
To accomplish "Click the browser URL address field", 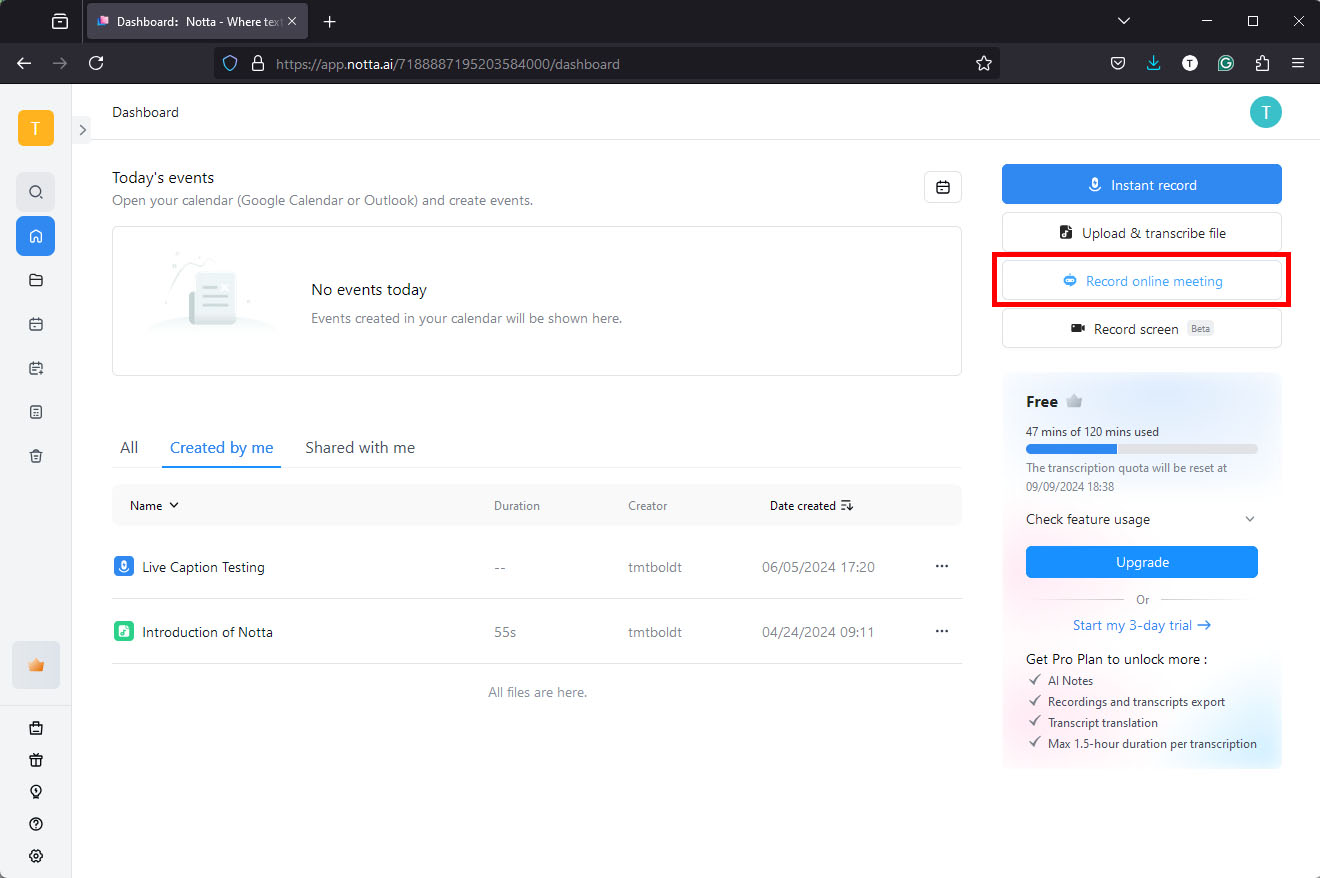I will pyautogui.click(x=607, y=63).
